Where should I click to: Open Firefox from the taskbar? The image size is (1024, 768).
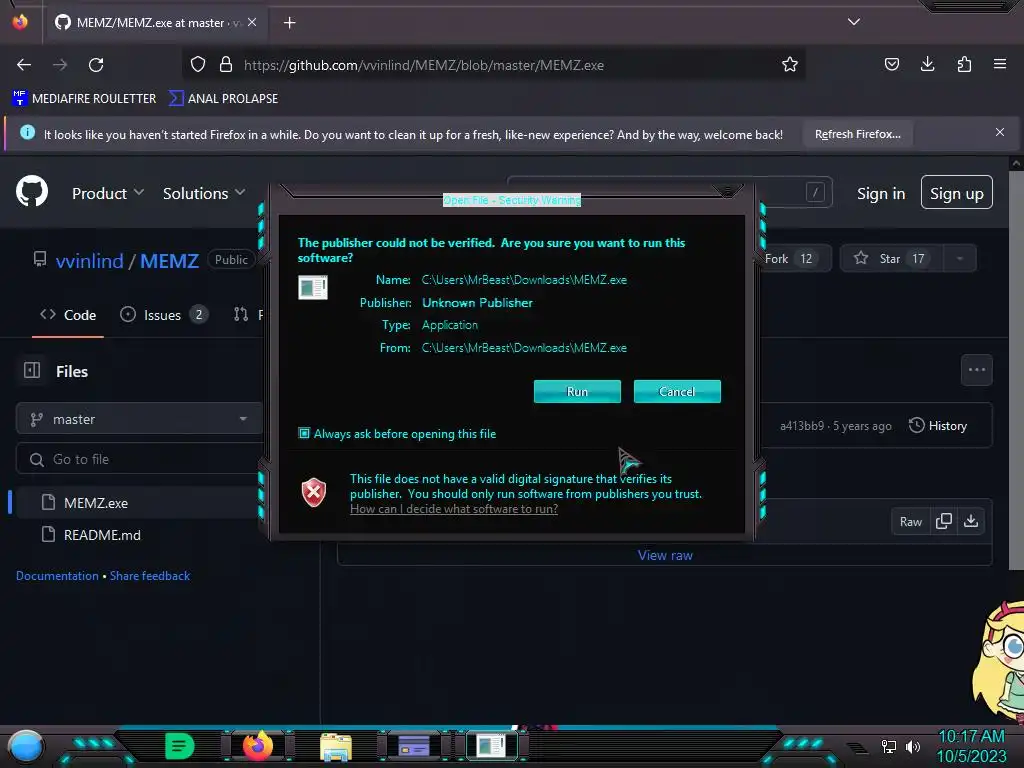pyautogui.click(x=258, y=746)
